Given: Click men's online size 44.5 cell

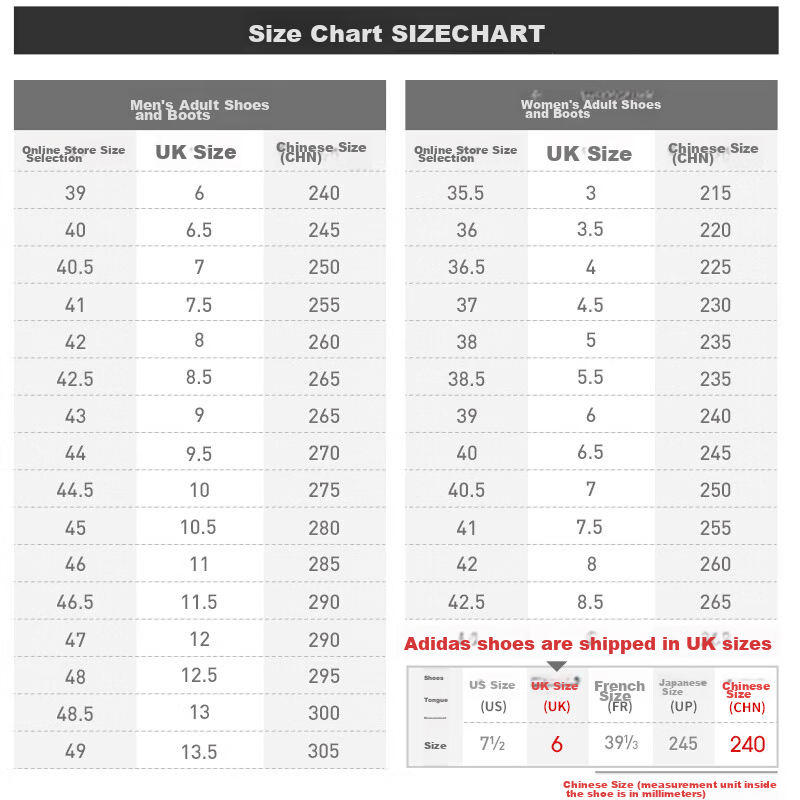Looking at the screenshot, I should 75,490.
